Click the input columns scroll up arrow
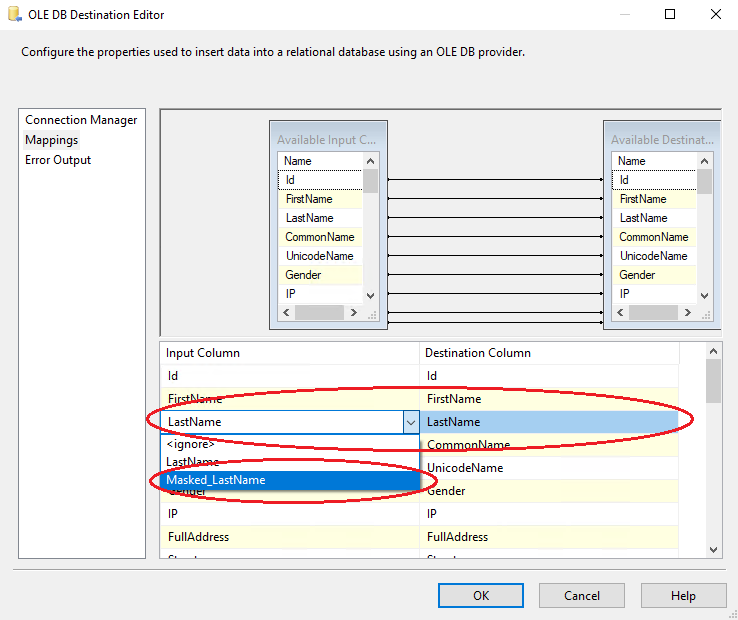 [371, 161]
